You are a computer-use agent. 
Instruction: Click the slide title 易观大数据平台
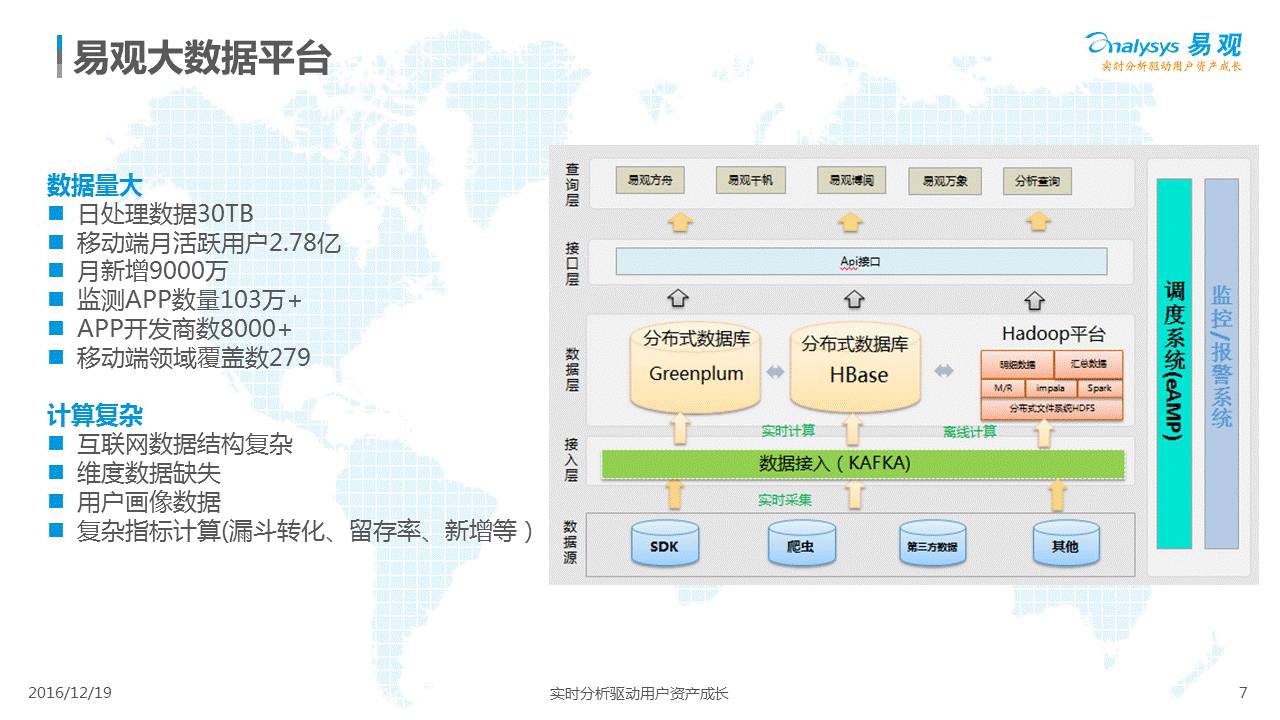coord(203,58)
